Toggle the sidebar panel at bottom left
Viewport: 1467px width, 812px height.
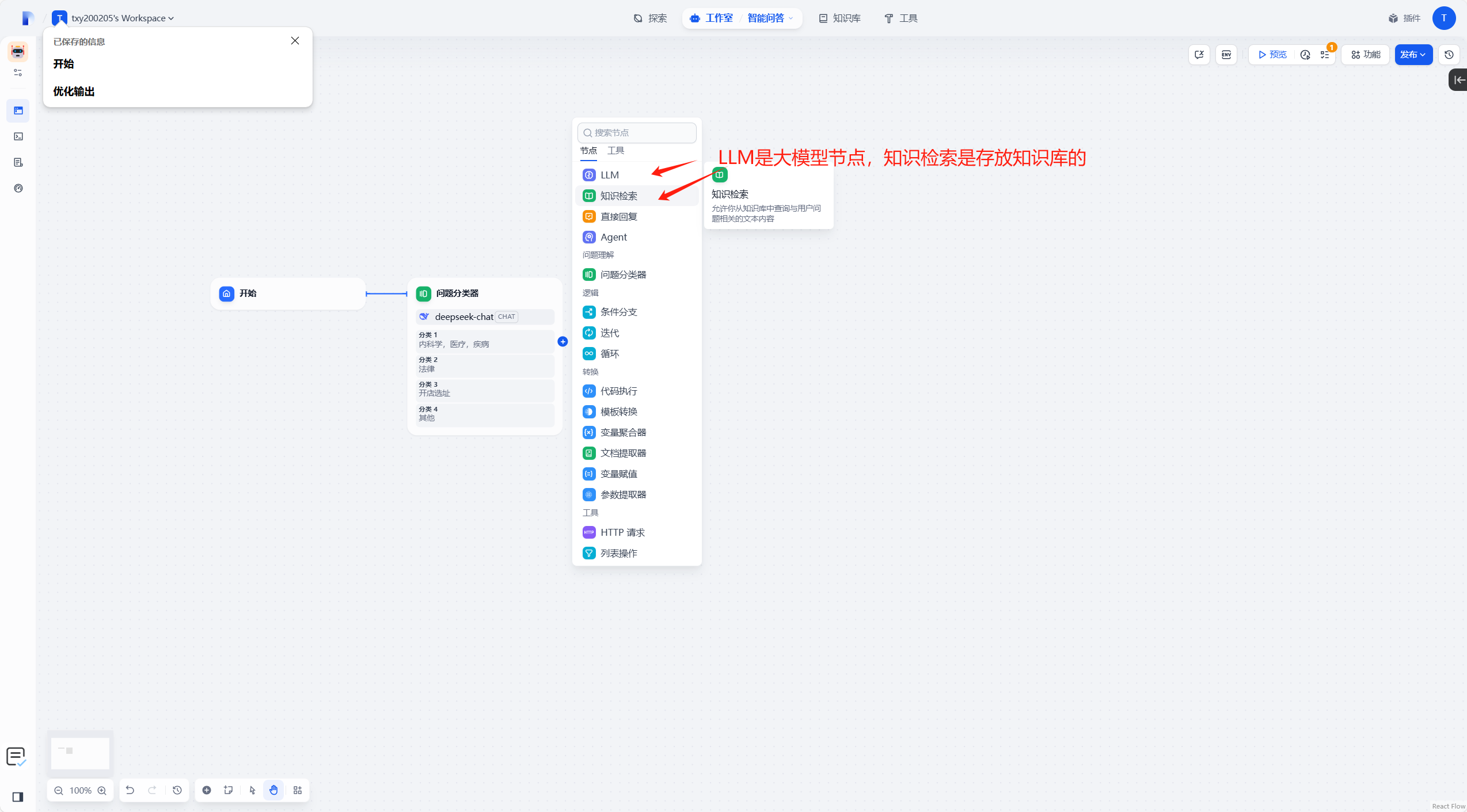click(x=18, y=797)
